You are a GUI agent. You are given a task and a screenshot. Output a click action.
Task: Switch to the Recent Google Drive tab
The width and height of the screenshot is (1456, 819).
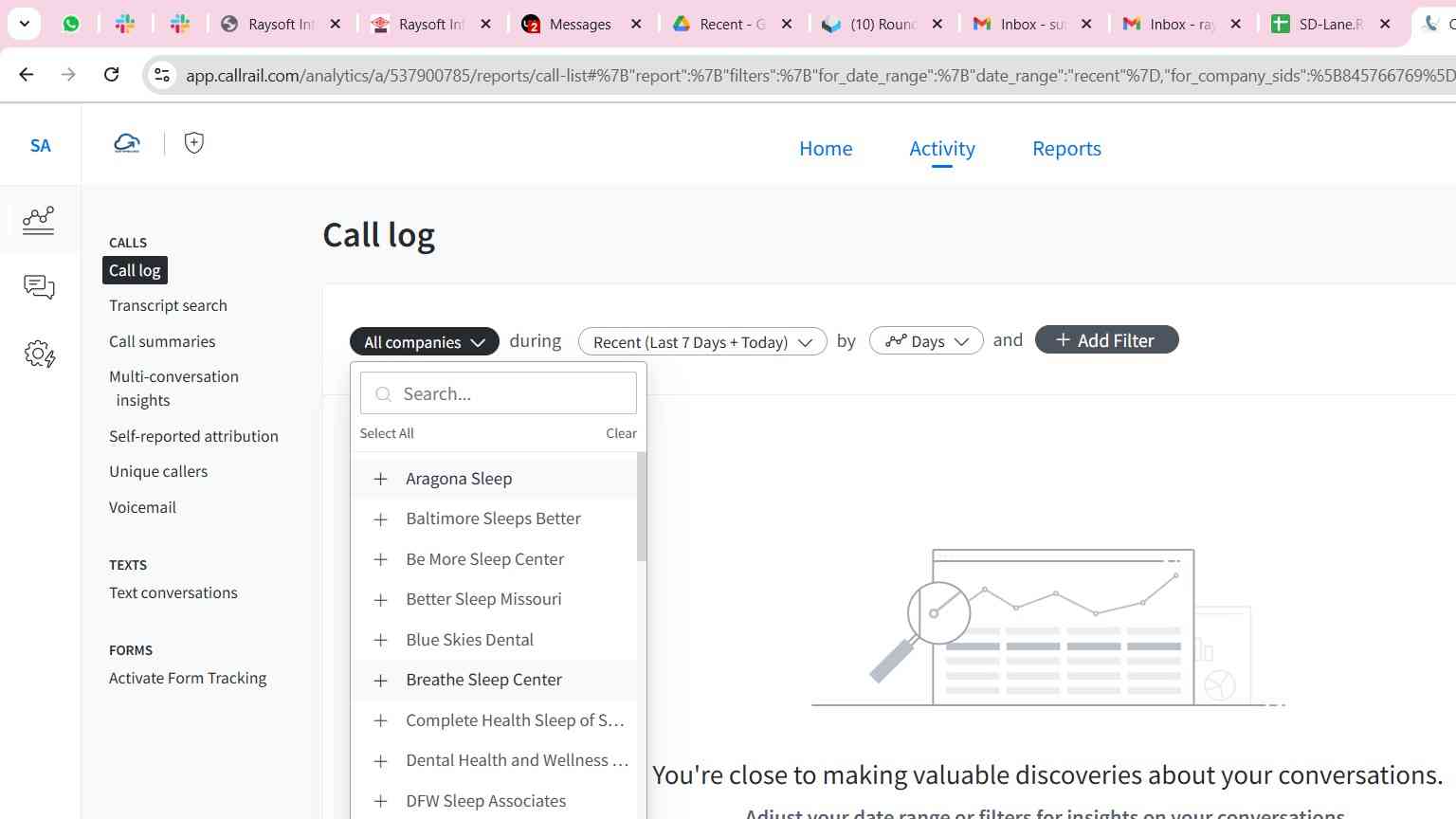pyautogui.click(x=731, y=24)
